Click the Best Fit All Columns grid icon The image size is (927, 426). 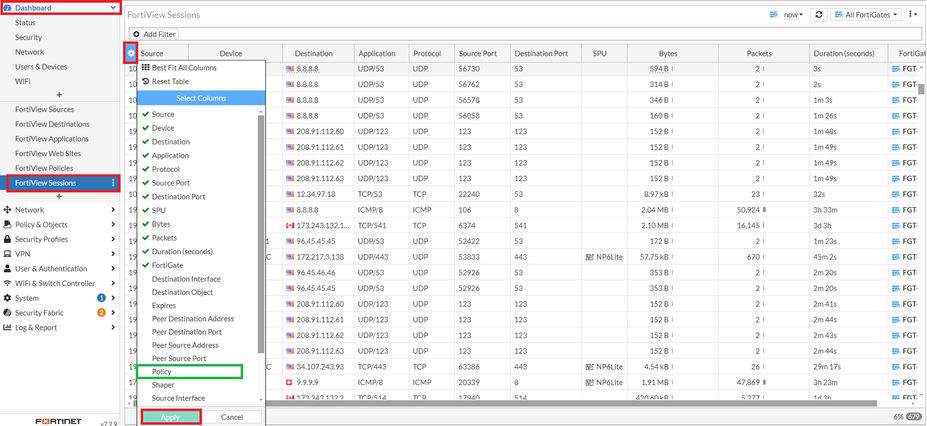[x=145, y=68]
